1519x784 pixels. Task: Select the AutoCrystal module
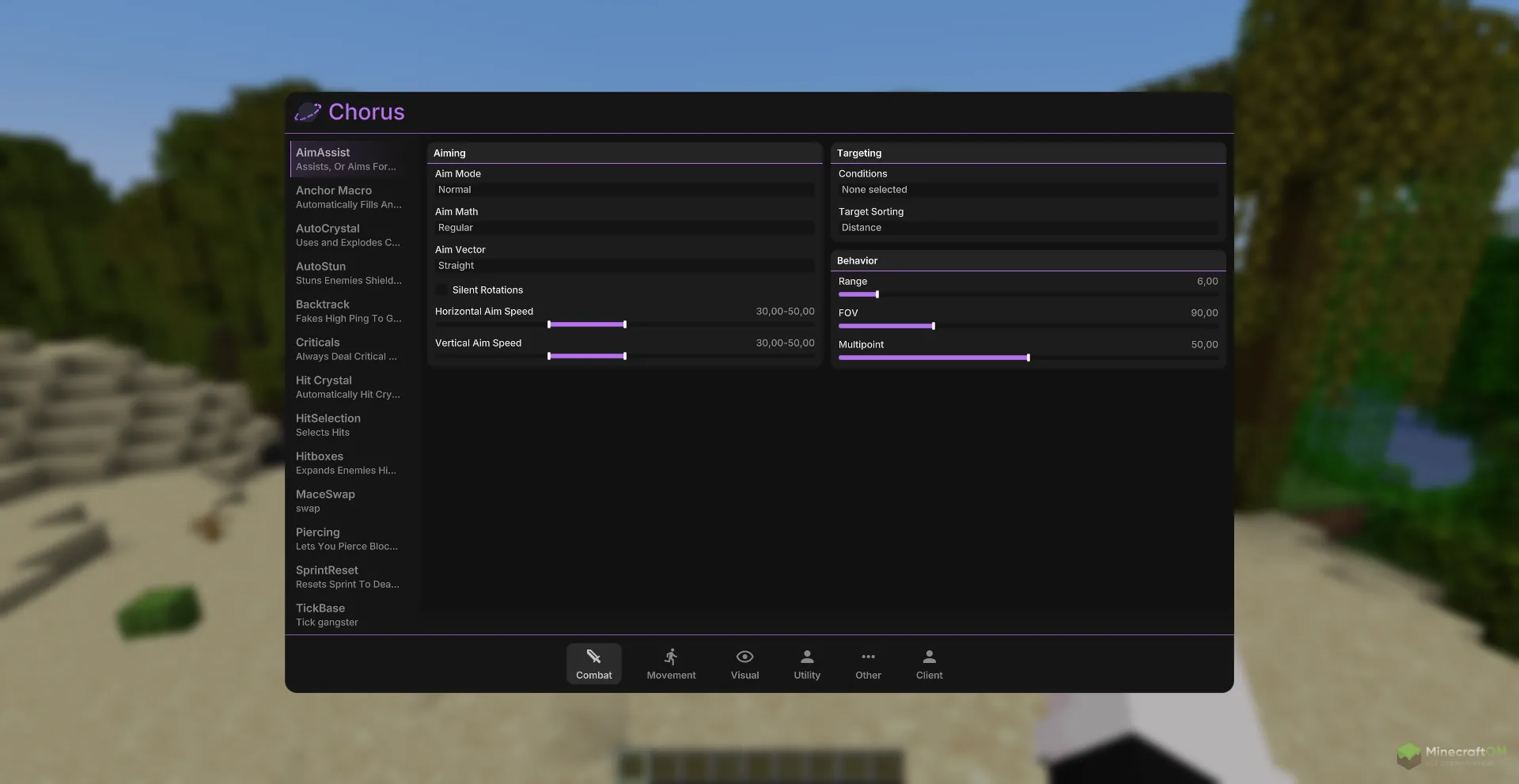(348, 235)
